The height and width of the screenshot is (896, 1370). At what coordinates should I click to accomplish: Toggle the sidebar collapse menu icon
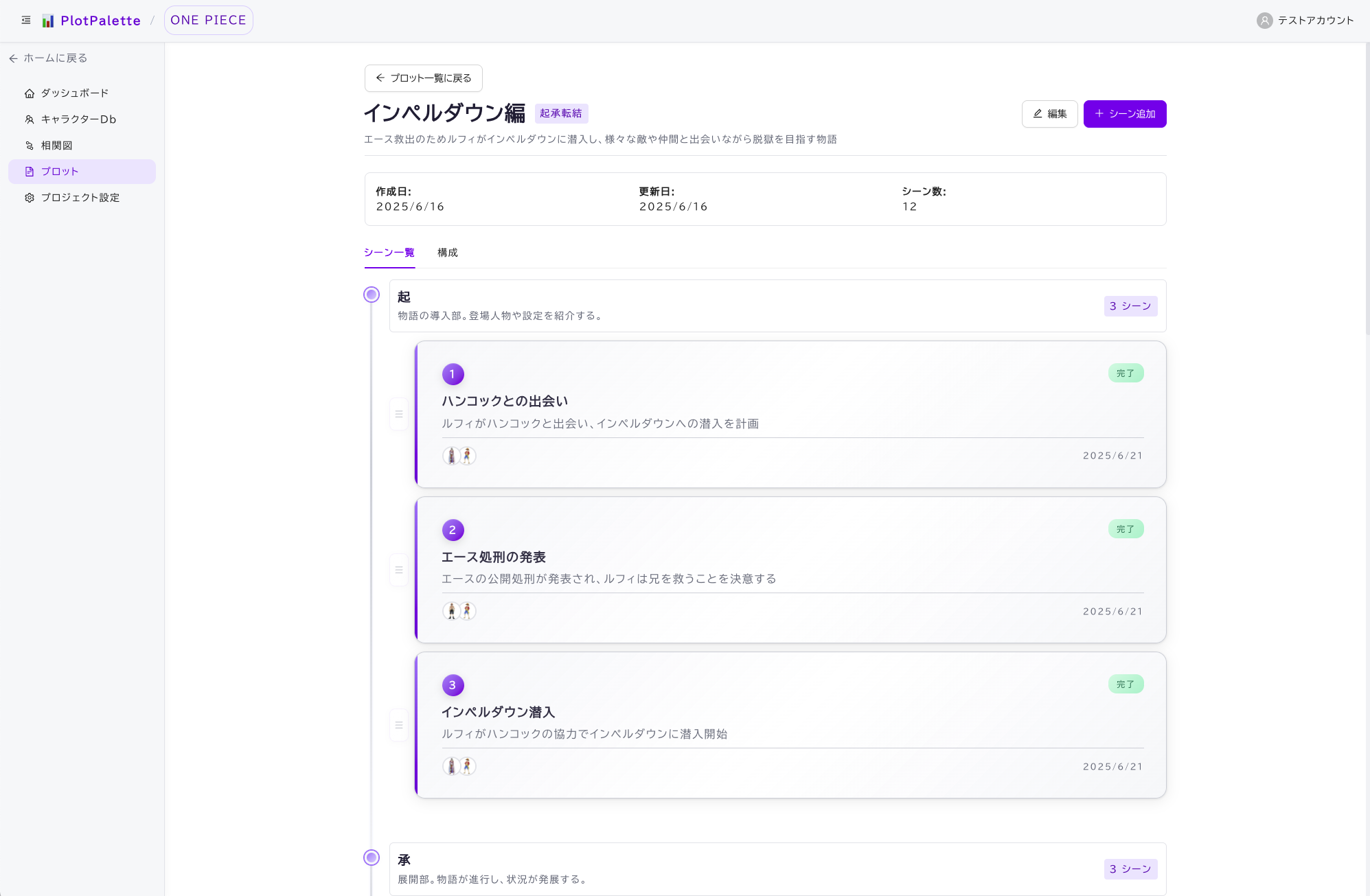(x=26, y=21)
